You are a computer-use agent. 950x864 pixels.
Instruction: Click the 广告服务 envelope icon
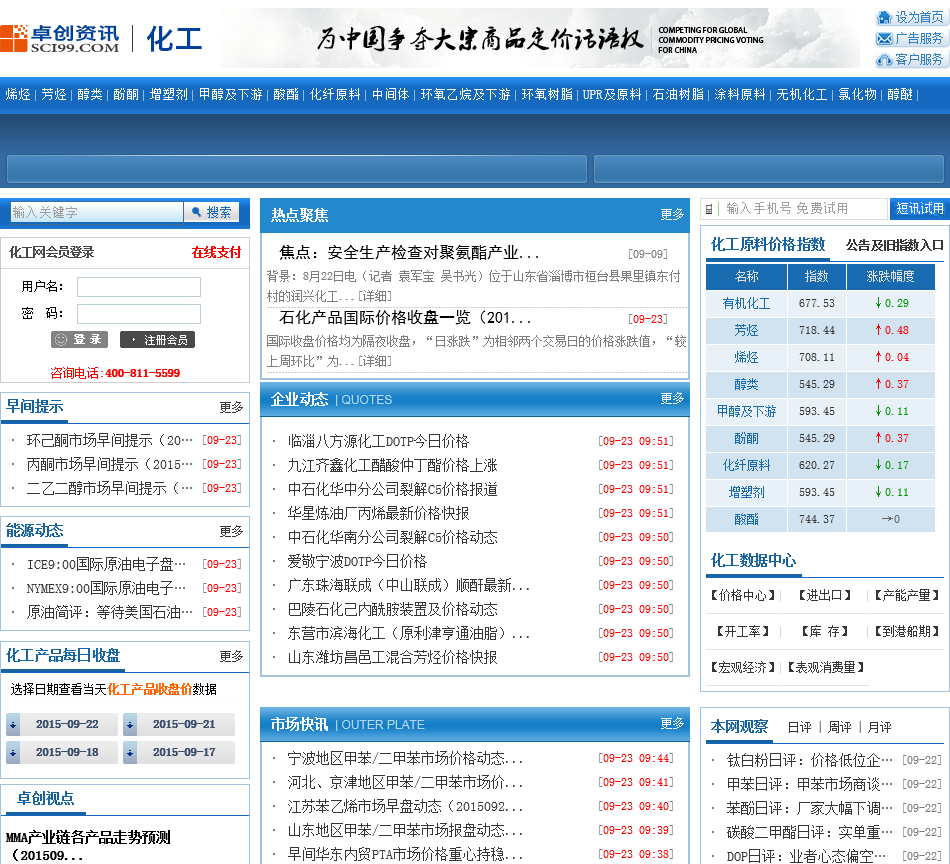(884, 39)
